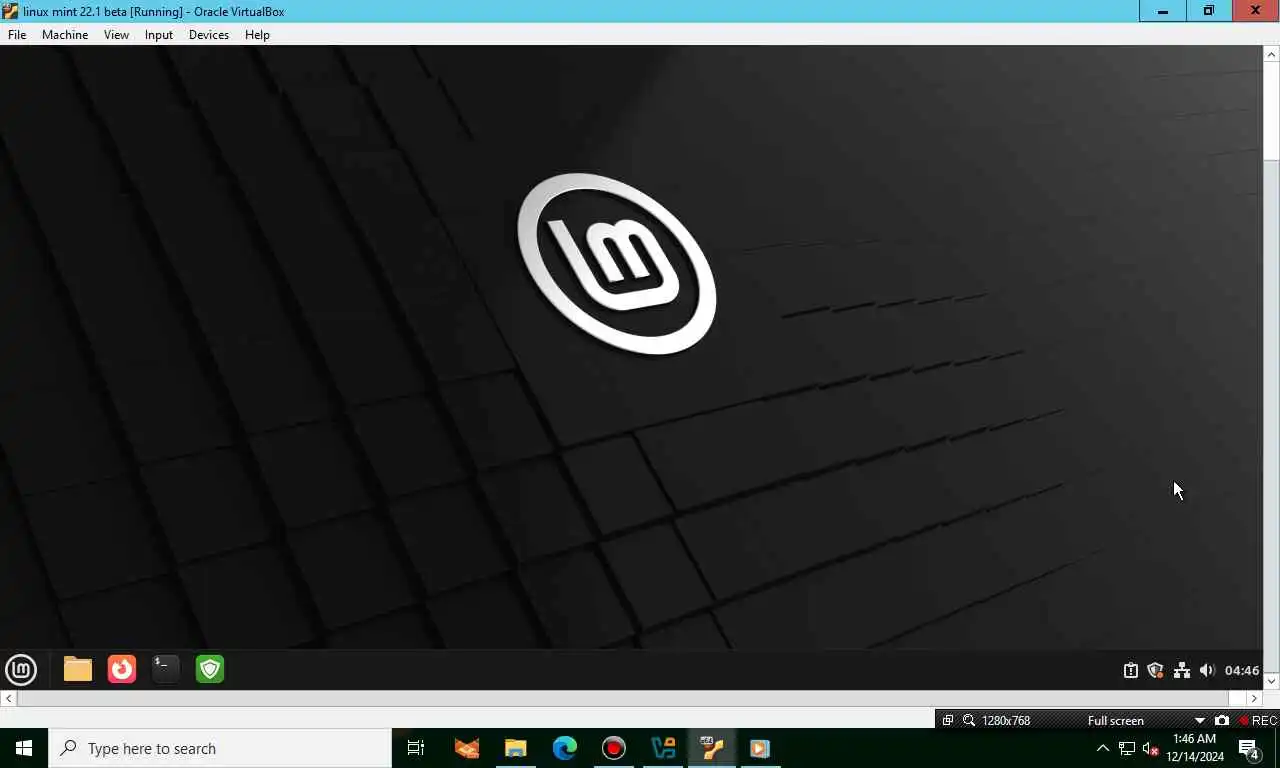Click the VirtualBox title bar icon
Screen dimensions: 1280x768
(10, 11)
